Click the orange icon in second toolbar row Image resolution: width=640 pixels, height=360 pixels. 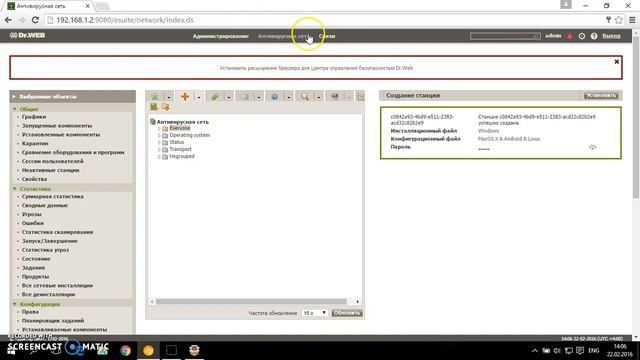[x=165, y=107]
